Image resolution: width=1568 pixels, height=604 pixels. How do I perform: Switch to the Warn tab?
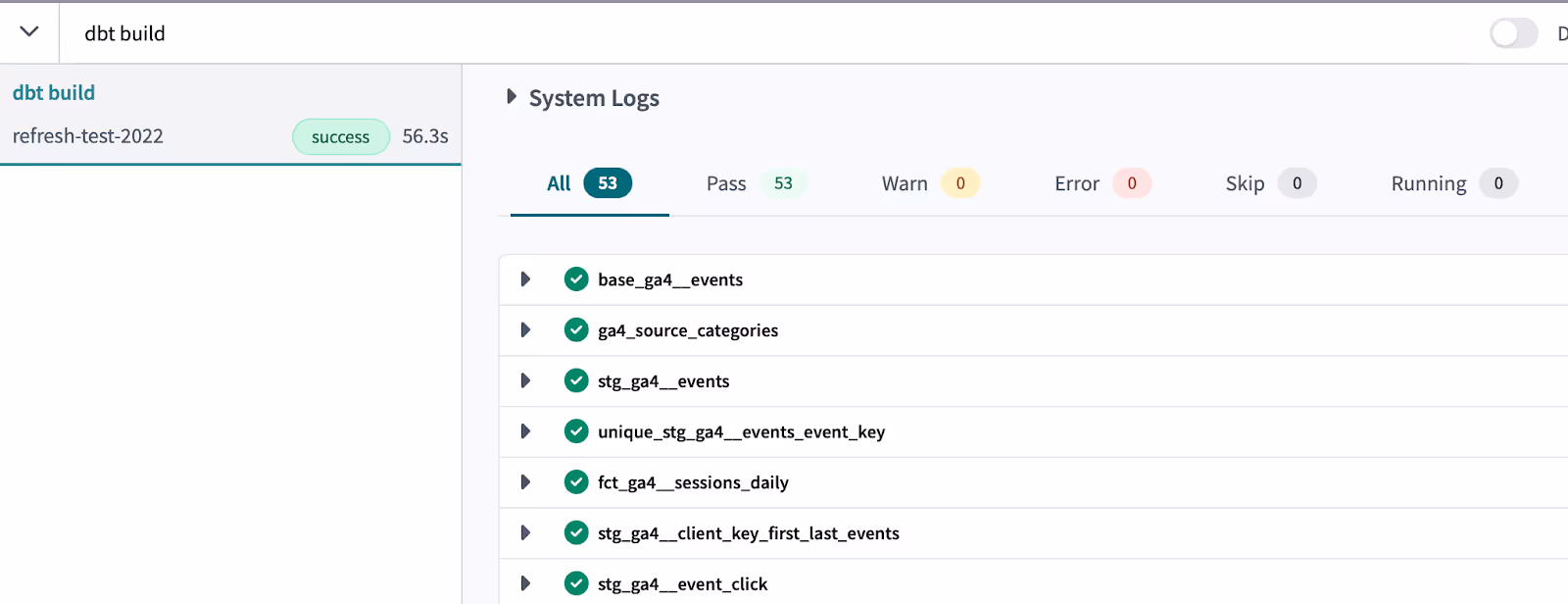(930, 183)
